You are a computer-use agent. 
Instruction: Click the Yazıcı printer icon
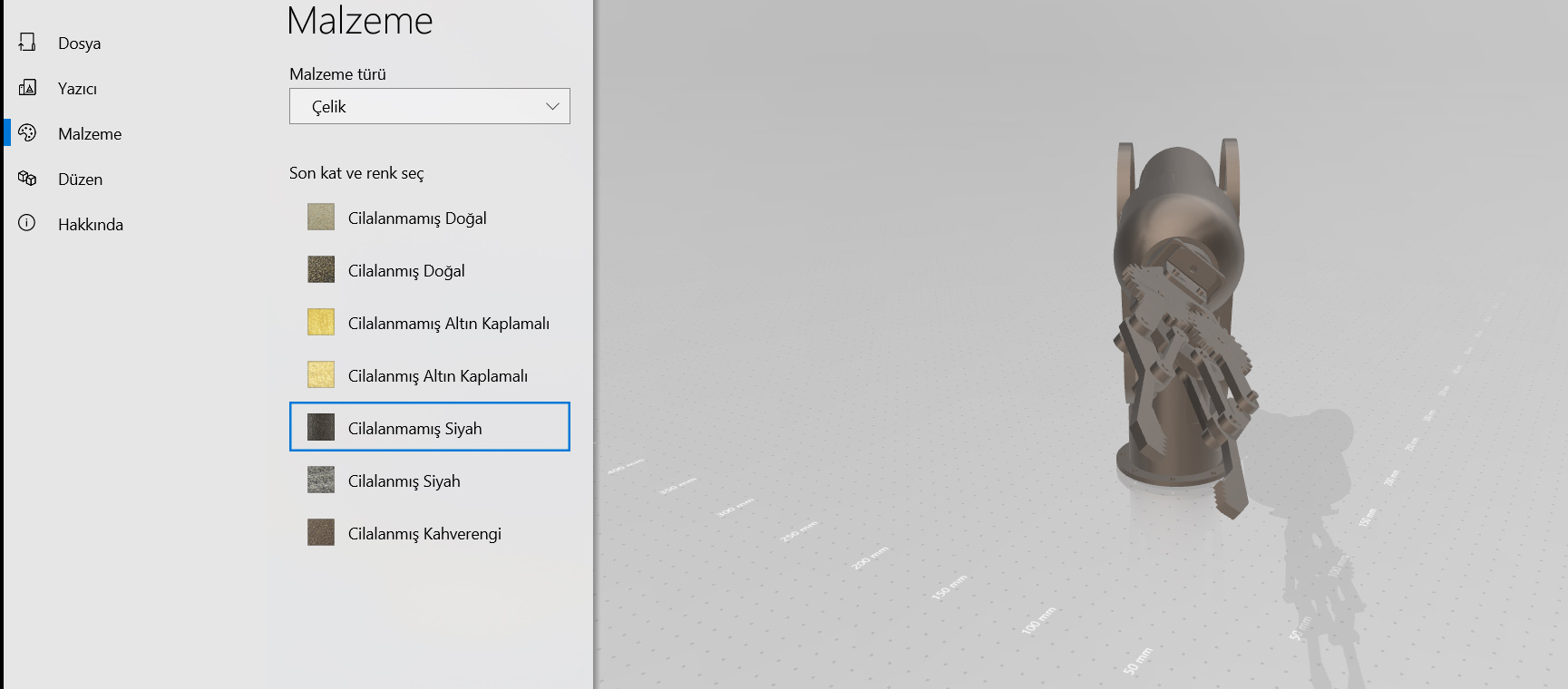coord(27,87)
